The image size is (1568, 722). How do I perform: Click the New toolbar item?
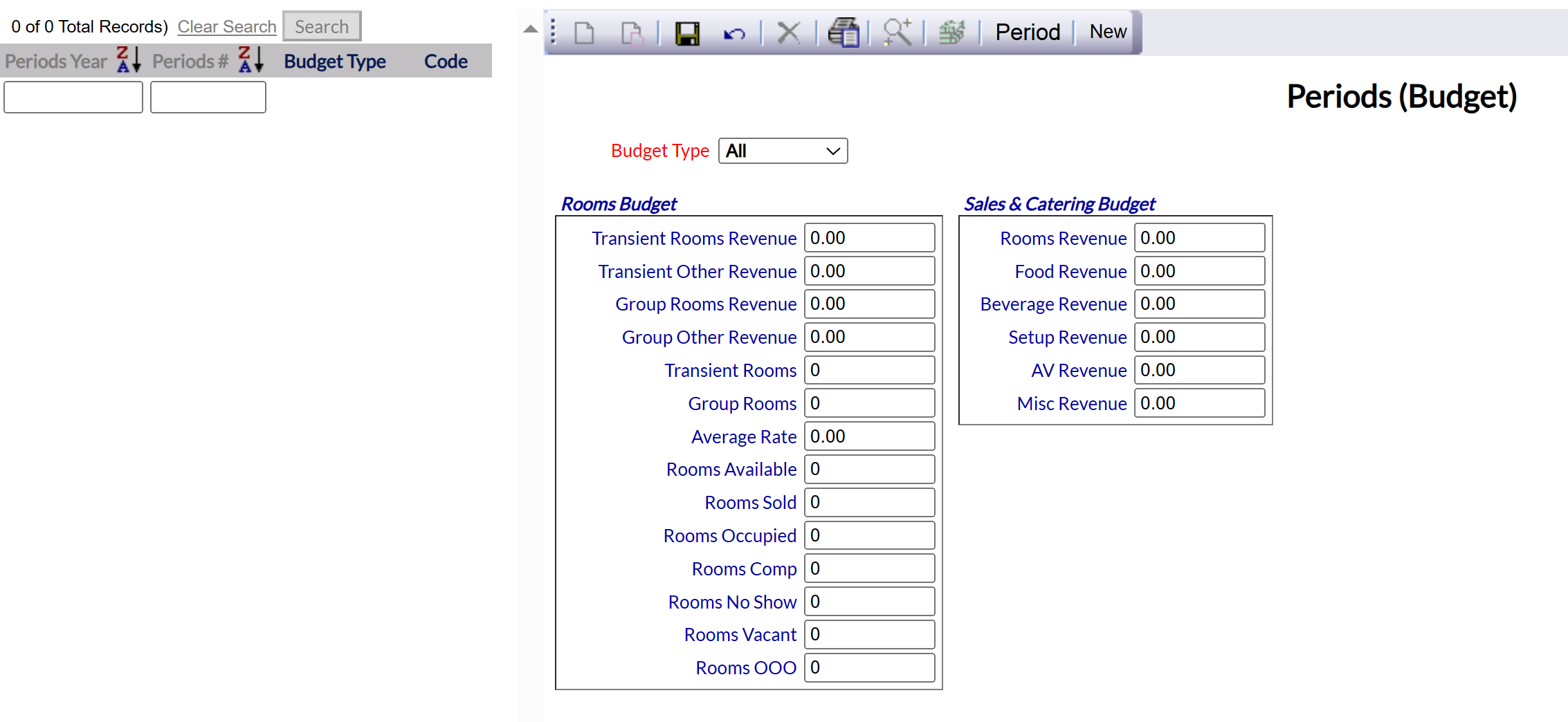tap(1107, 33)
